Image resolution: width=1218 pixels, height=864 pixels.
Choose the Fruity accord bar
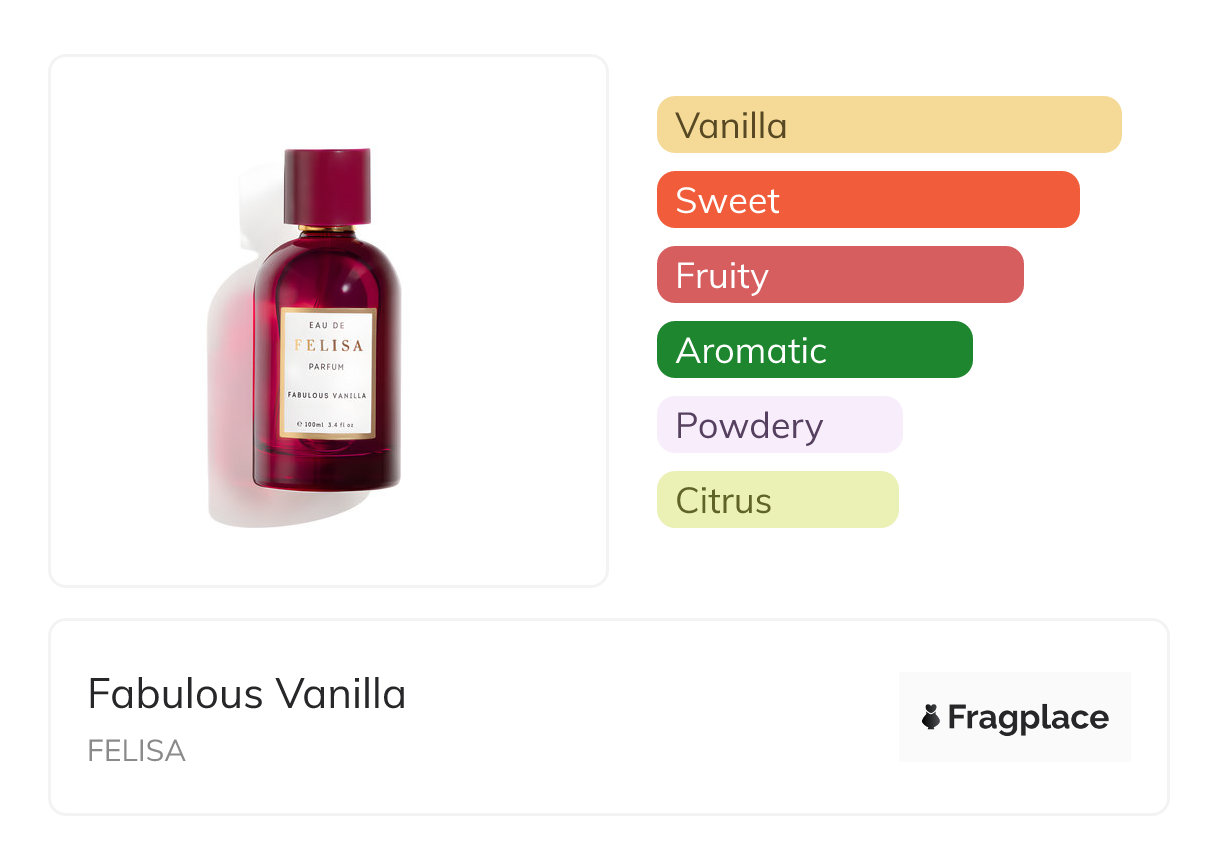pos(839,275)
